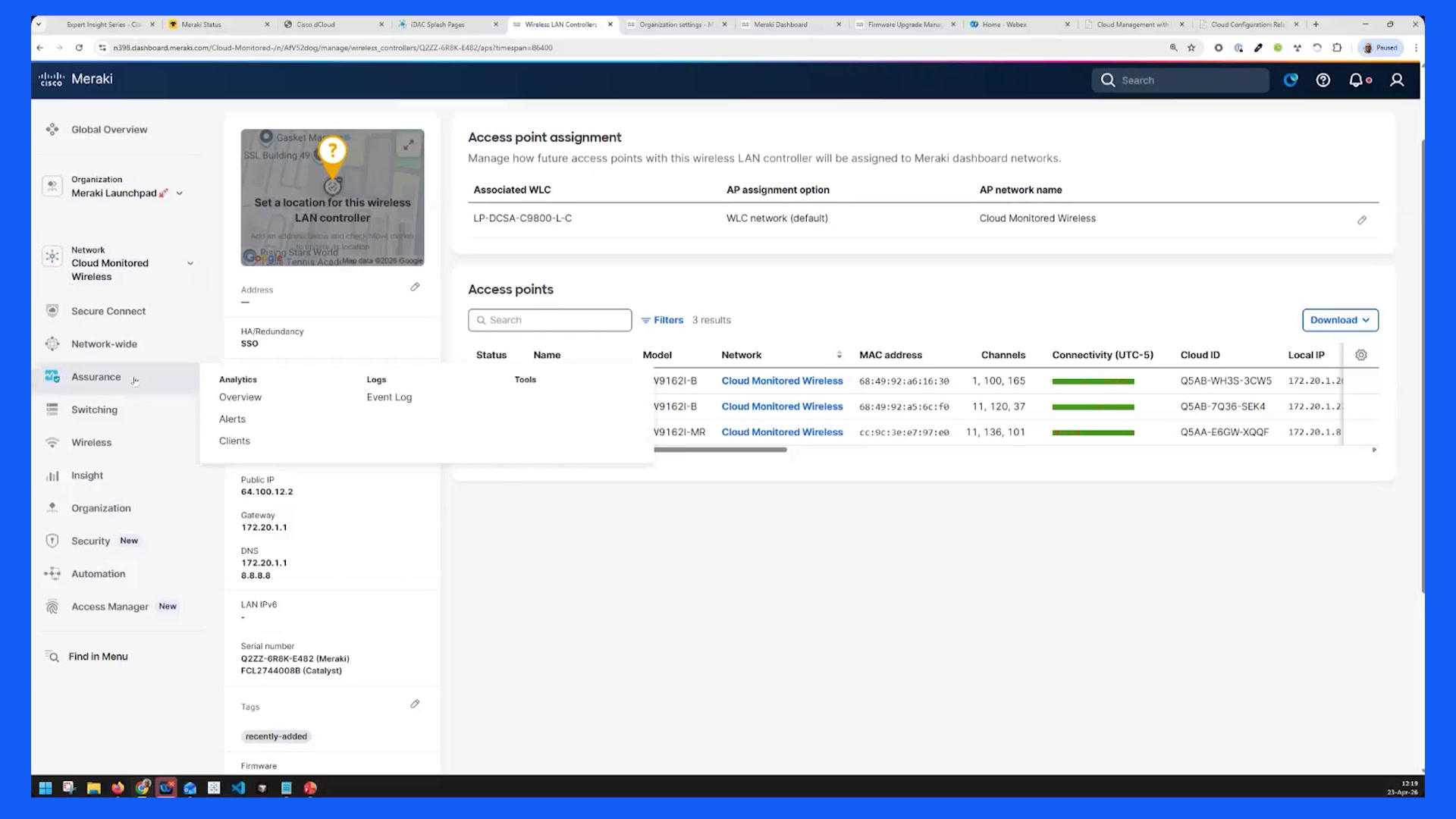Open the notifications bell icon
Viewport: 1456px width, 819px height.
click(1357, 80)
